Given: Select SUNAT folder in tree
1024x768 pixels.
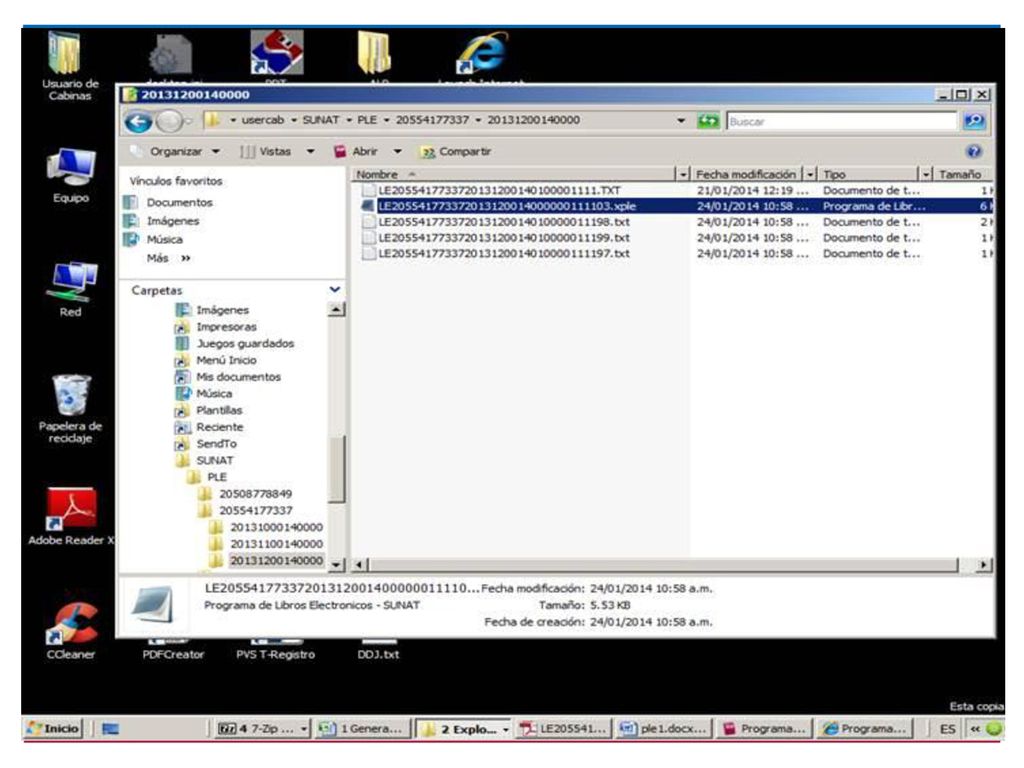Looking at the screenshot, I should point(214,460).
